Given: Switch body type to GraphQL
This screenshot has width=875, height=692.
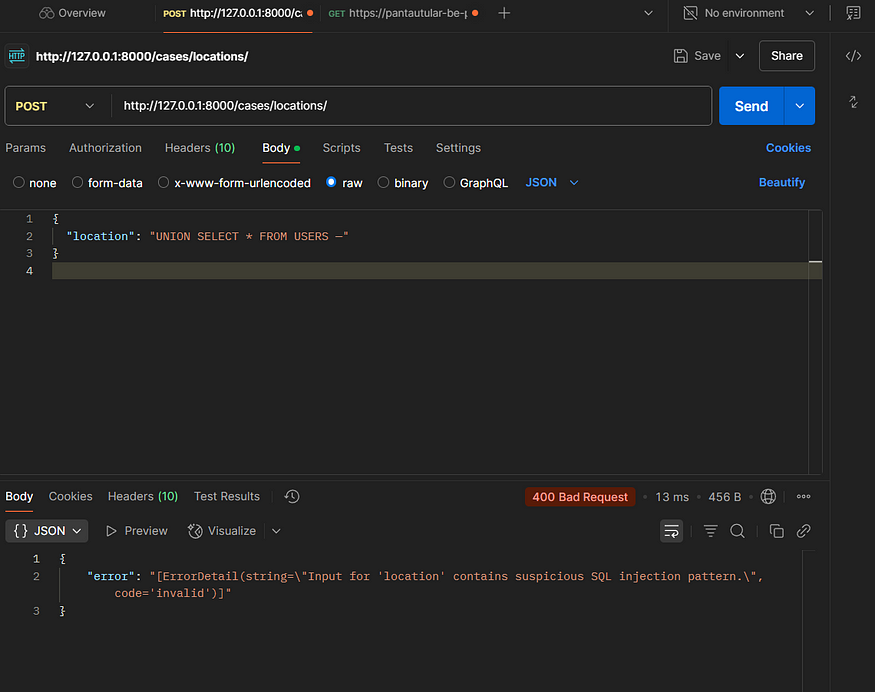Looking at the screenshot, I should click(x=475, y=182).
